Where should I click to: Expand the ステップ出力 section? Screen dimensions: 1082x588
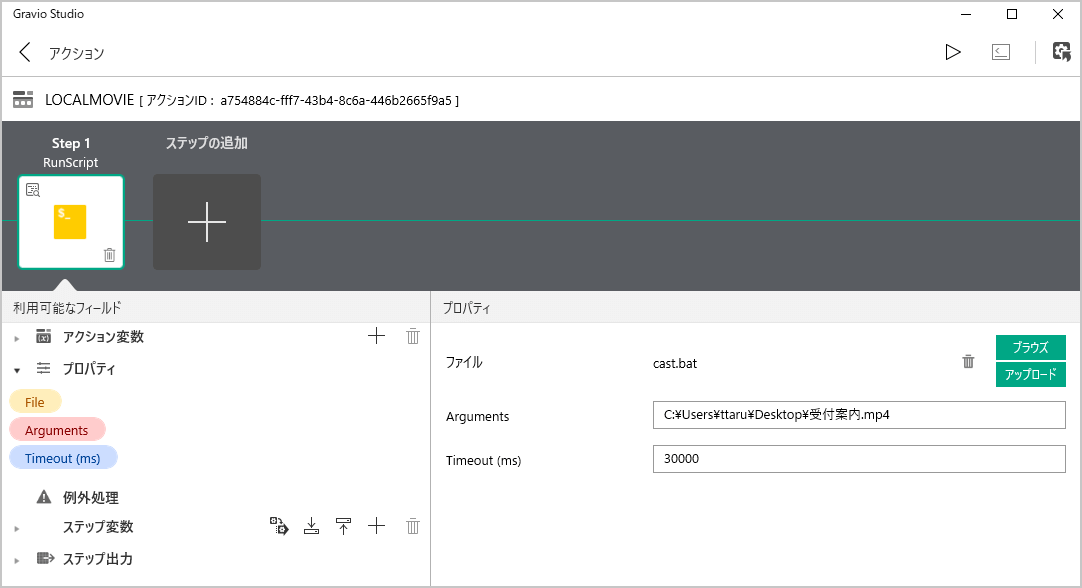17,560
